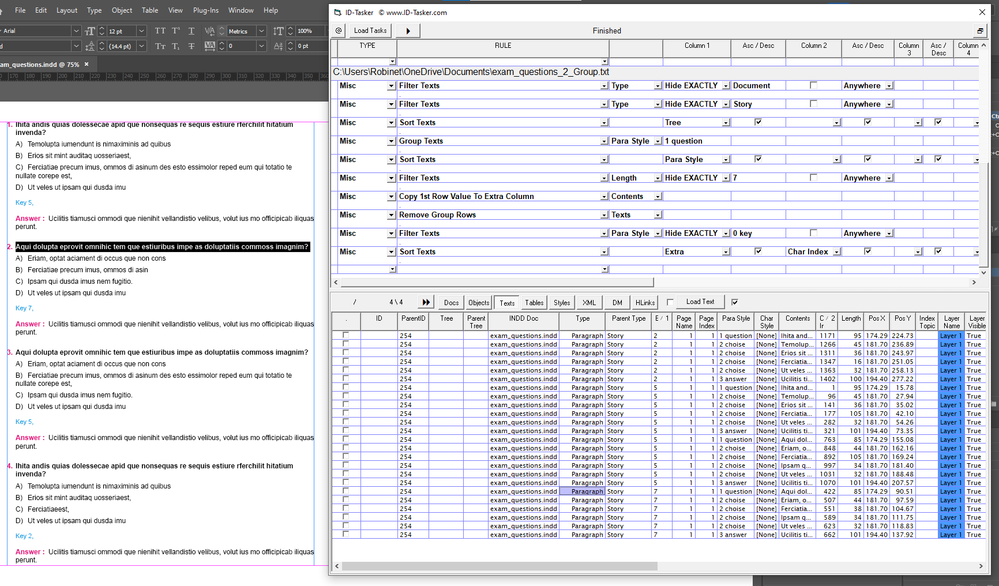Image resolution: width=999 pixels, height=586 pixels.
Task: Open Para Style dropdown in Group Texts row
Action: [x=658, y=141]
